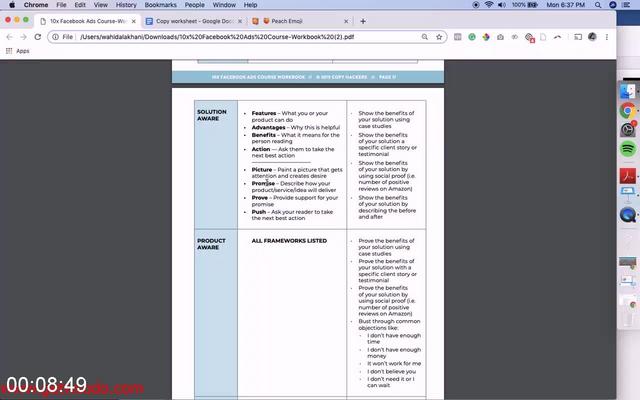View site information icon in address bar

[56, 37]
